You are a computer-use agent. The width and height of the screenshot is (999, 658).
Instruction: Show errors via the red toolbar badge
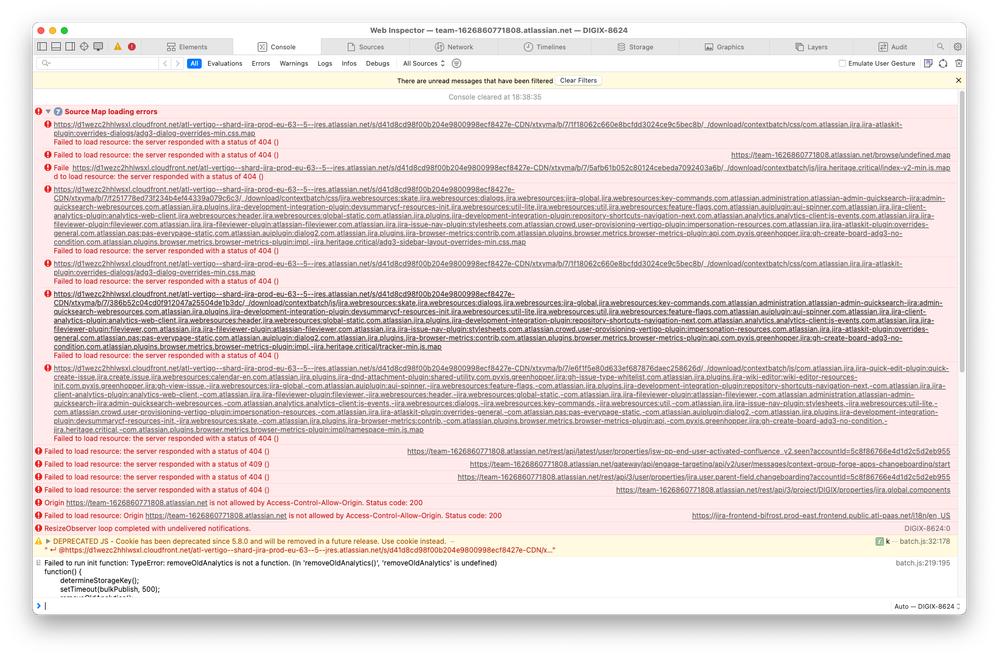tap(132, 46)
